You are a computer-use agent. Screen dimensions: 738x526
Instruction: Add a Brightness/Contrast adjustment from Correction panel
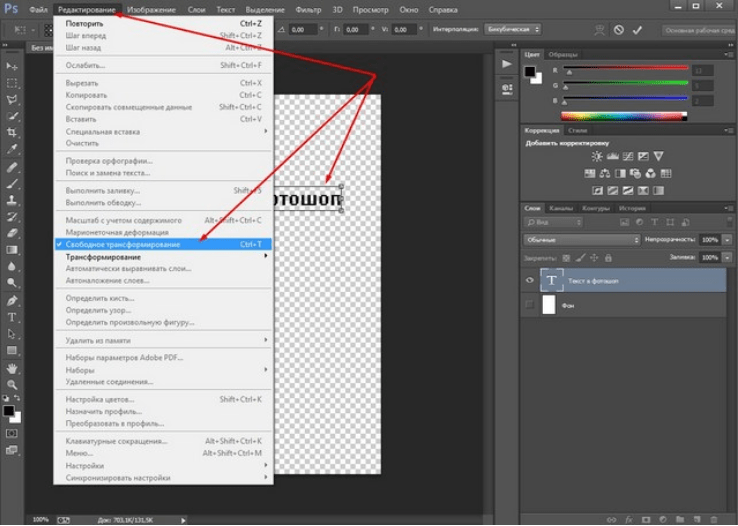tap(597, 157)
